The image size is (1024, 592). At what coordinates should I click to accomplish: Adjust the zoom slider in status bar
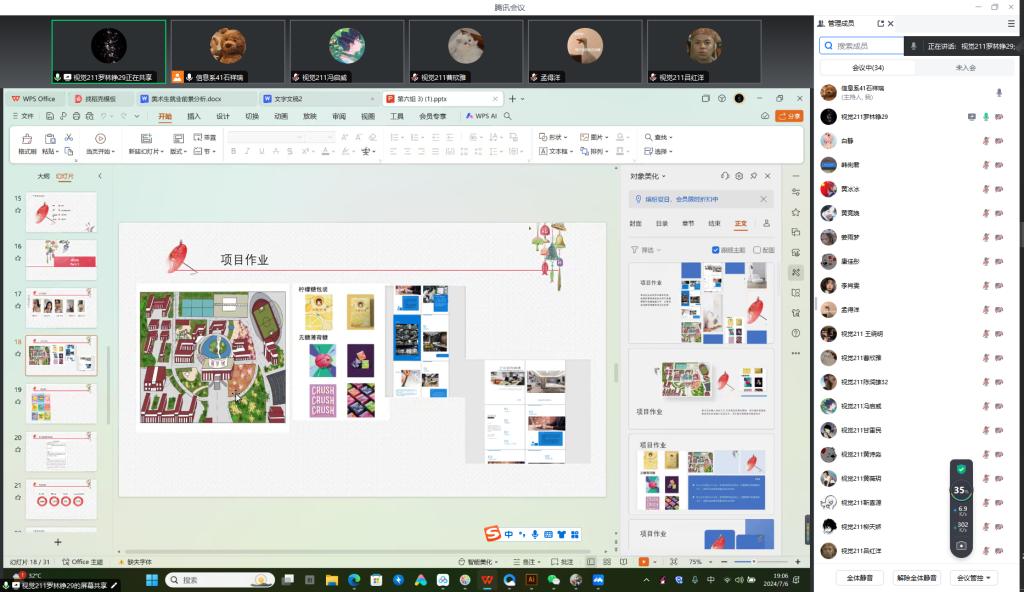[754, 562]
